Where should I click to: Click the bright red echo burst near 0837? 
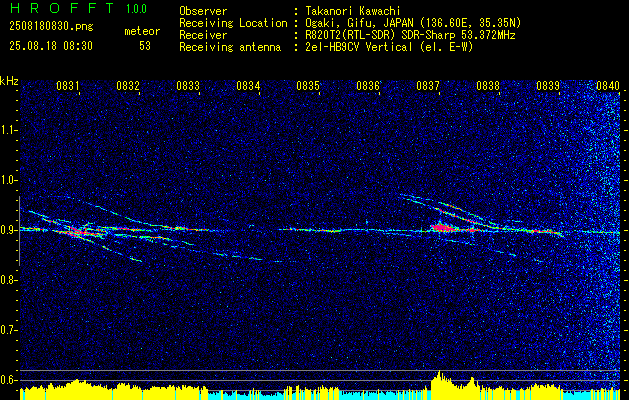tap(442, 228)
